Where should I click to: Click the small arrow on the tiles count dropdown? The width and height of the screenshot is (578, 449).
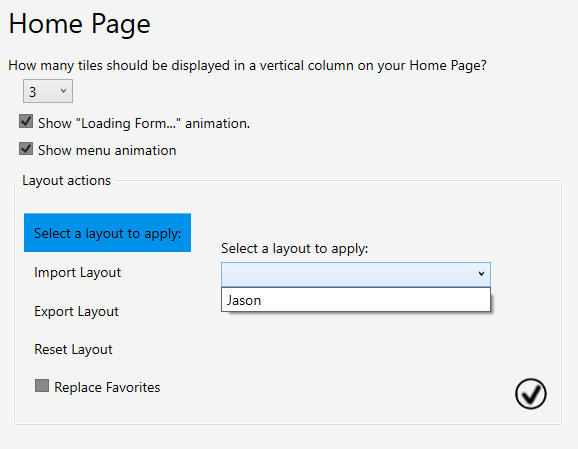tap(63, 91)
